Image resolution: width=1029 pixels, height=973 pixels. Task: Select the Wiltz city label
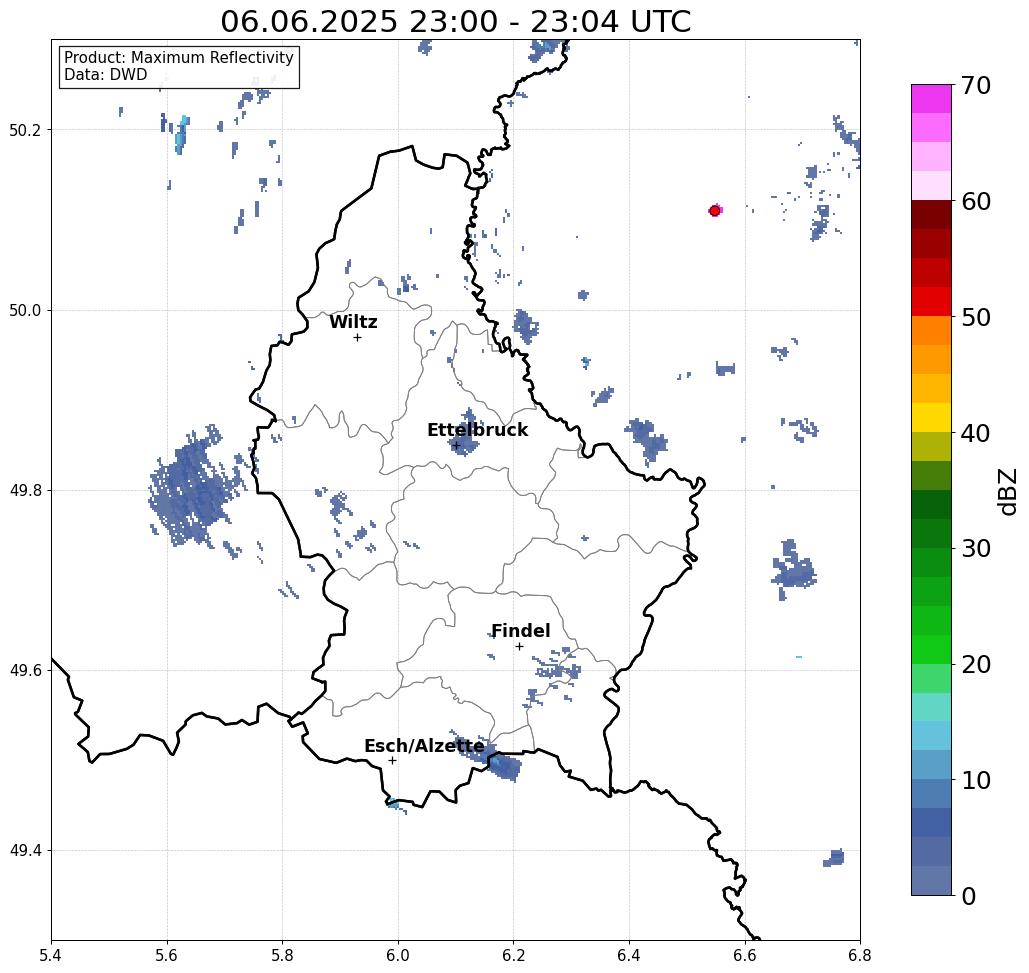click(x=353, y=322)
